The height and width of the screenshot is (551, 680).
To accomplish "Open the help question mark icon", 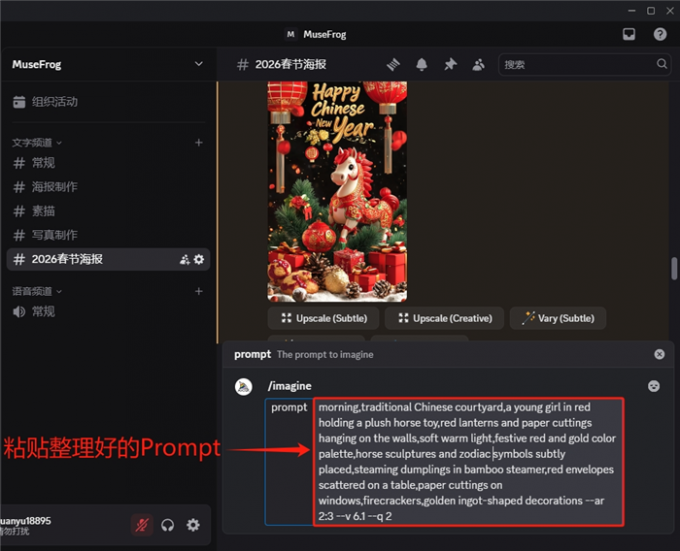I will pyautogui.click(x=660, y=34).
